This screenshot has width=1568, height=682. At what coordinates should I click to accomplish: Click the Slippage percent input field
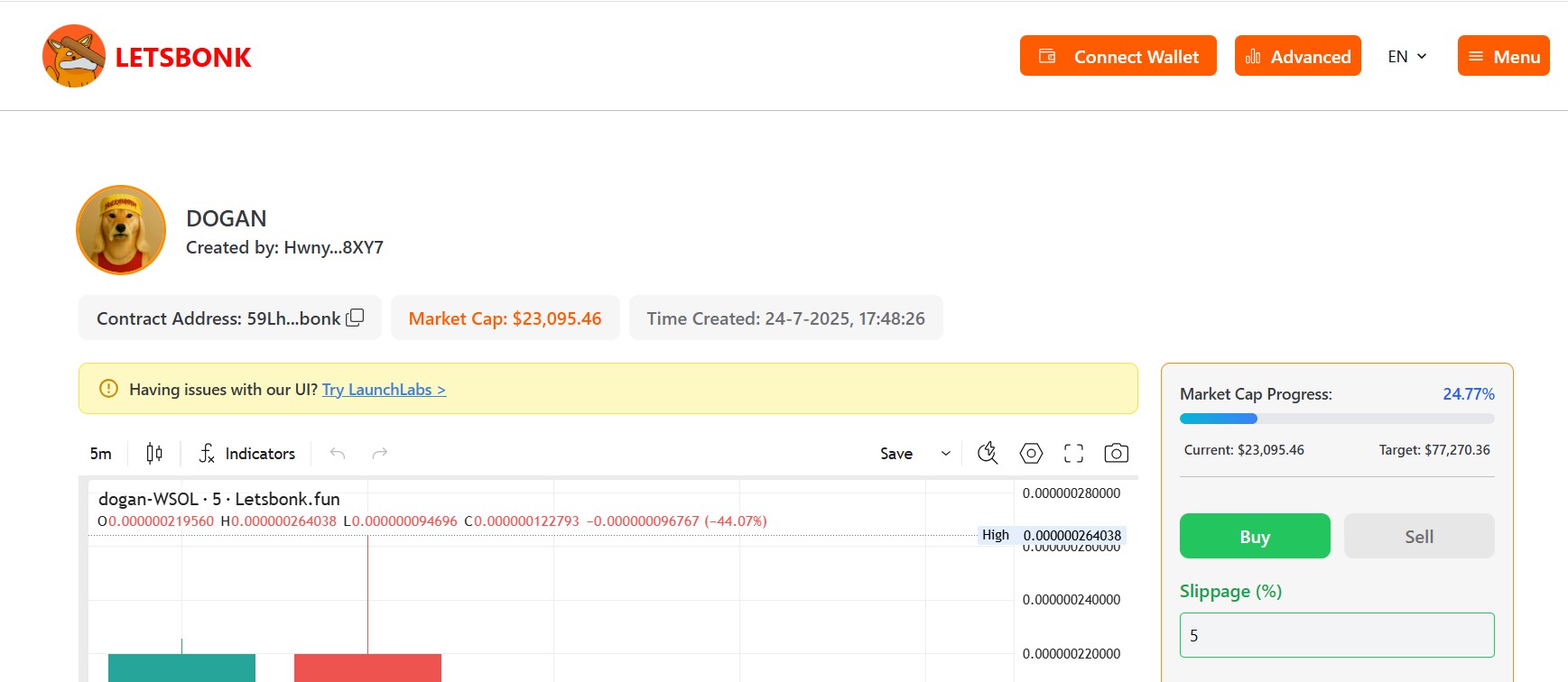coord(1337,635)
